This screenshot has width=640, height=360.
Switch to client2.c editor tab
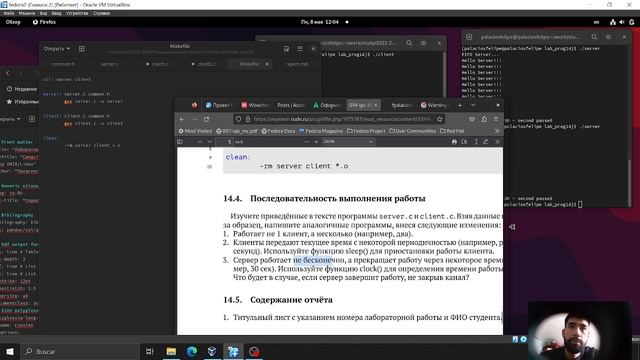[x=204, y=64]
